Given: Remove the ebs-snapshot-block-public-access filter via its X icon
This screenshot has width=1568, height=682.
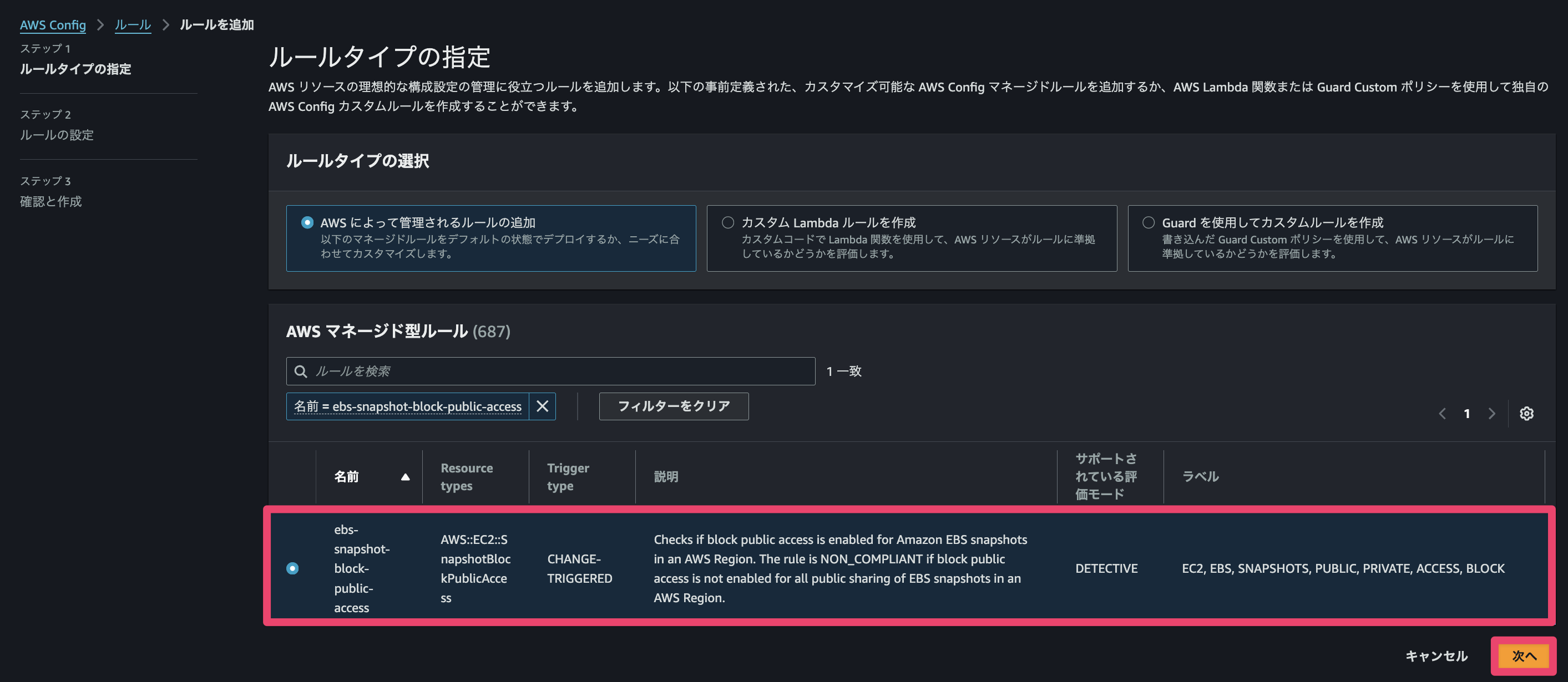Looking at the screenshot, I should tap(542, 406).
